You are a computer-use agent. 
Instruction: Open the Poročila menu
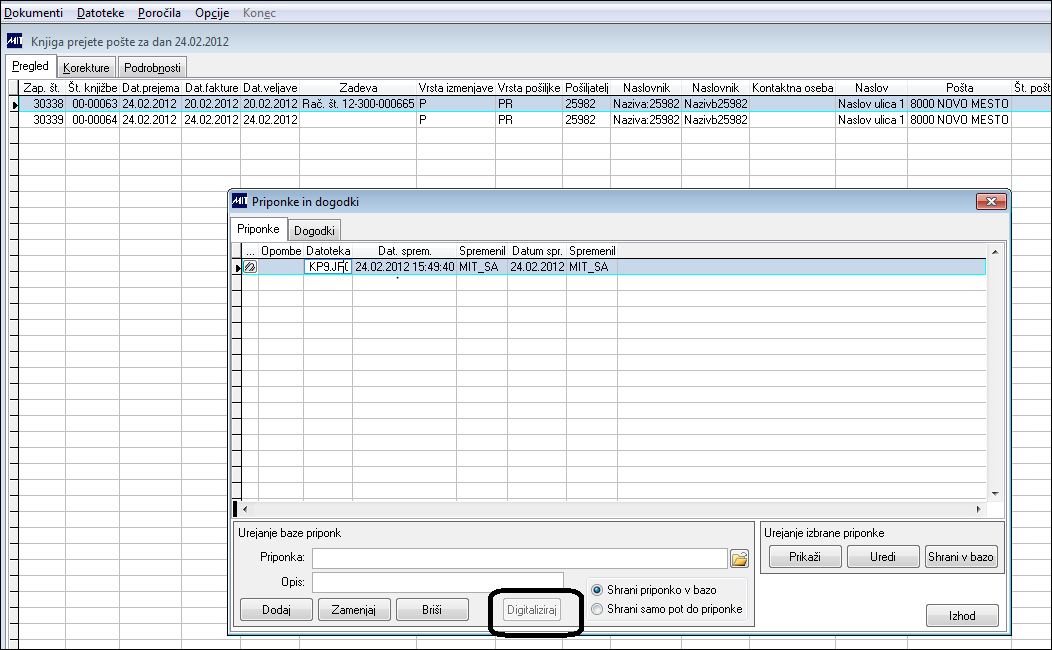(x=159, y=13)
